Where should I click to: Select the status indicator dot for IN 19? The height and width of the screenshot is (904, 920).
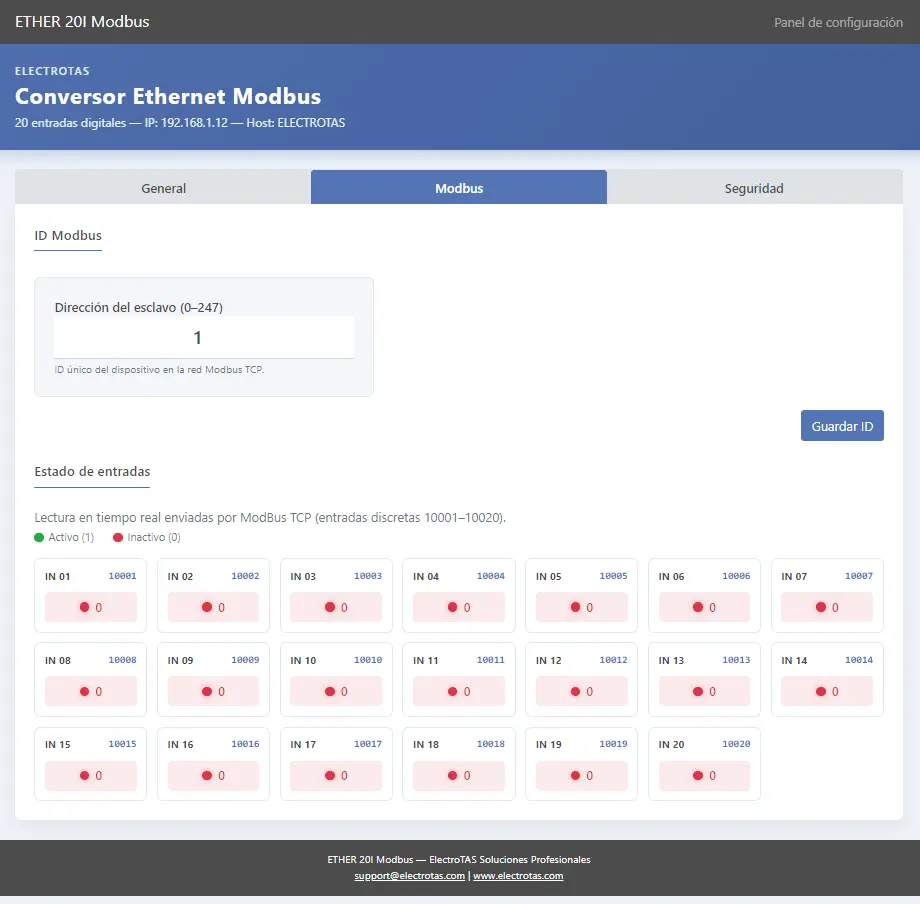pyautogui.click(x=575, y=776)
